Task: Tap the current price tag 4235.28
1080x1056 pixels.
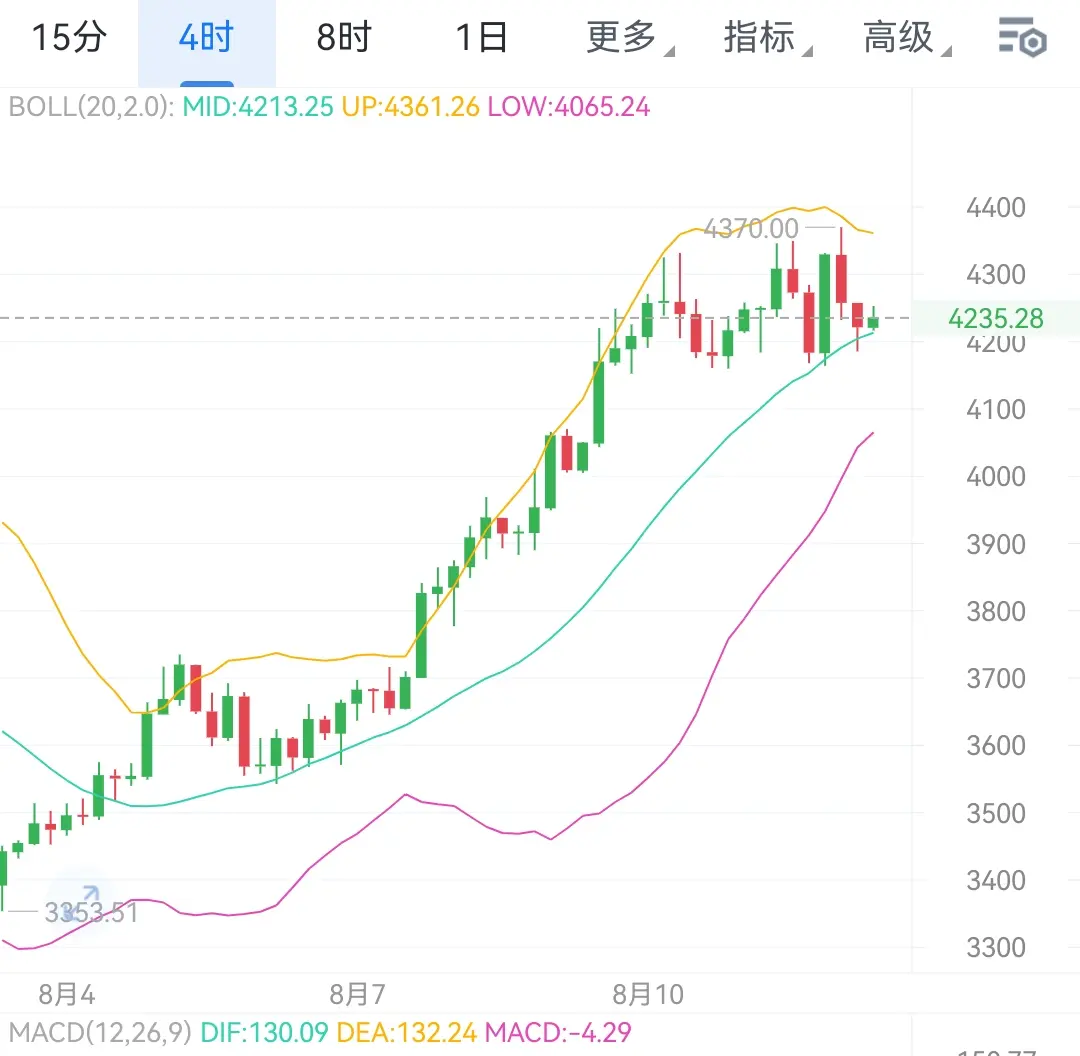Action: (x=996, y=318)
